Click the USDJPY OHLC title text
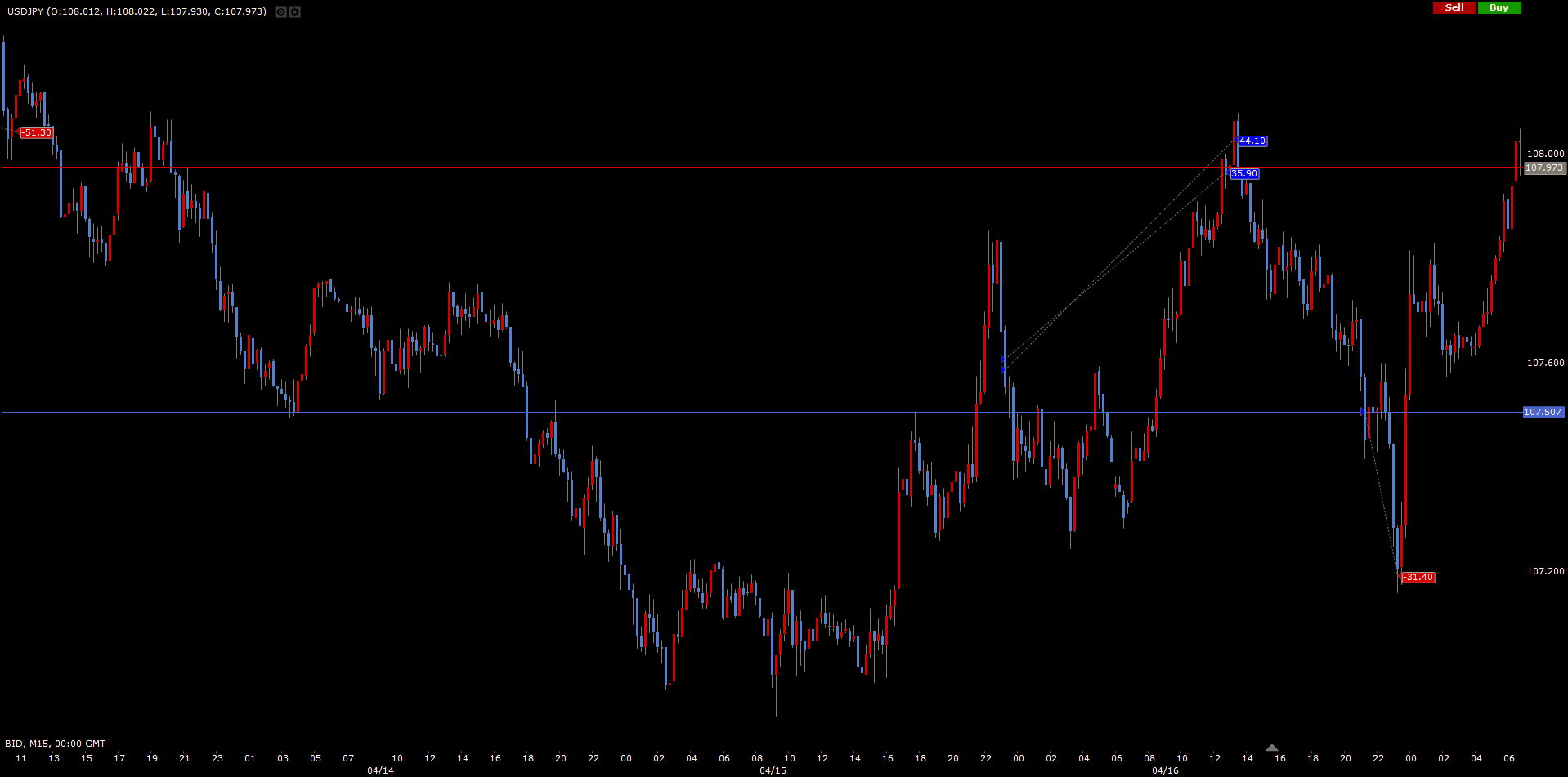The height and width of the screenshot is (777, 1568). coord(137,11)
